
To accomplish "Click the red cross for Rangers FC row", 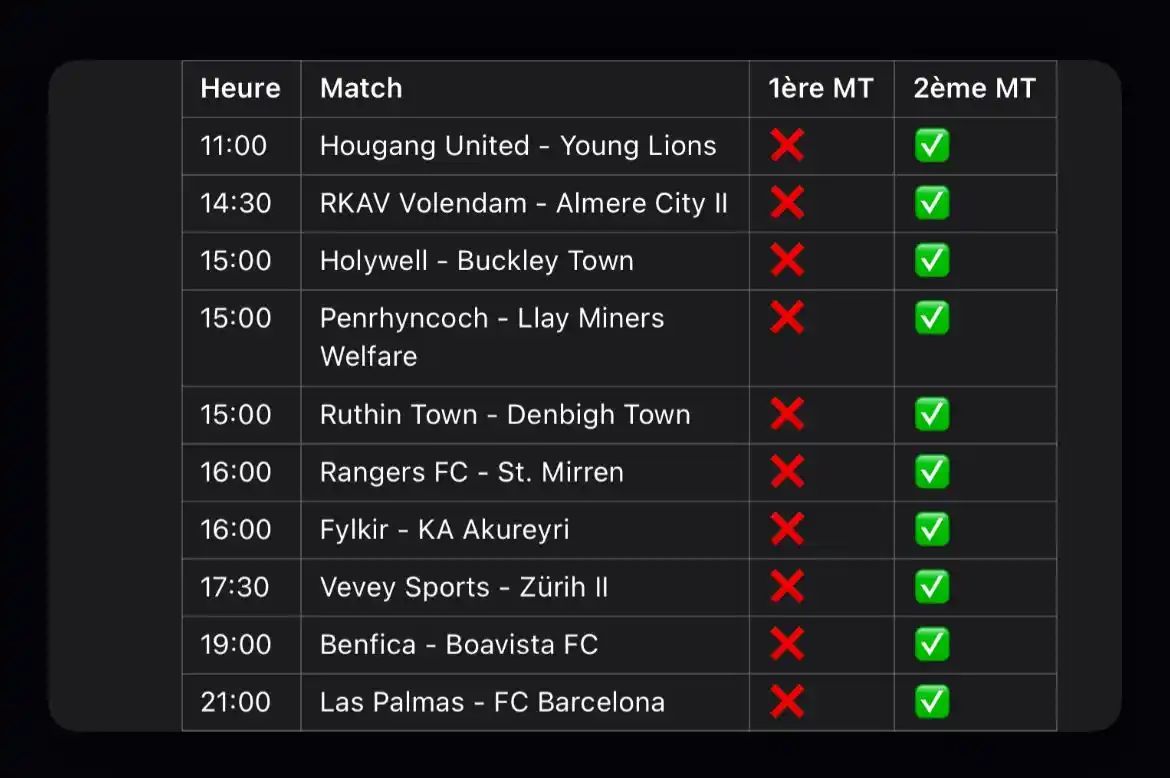I will 787,471.
